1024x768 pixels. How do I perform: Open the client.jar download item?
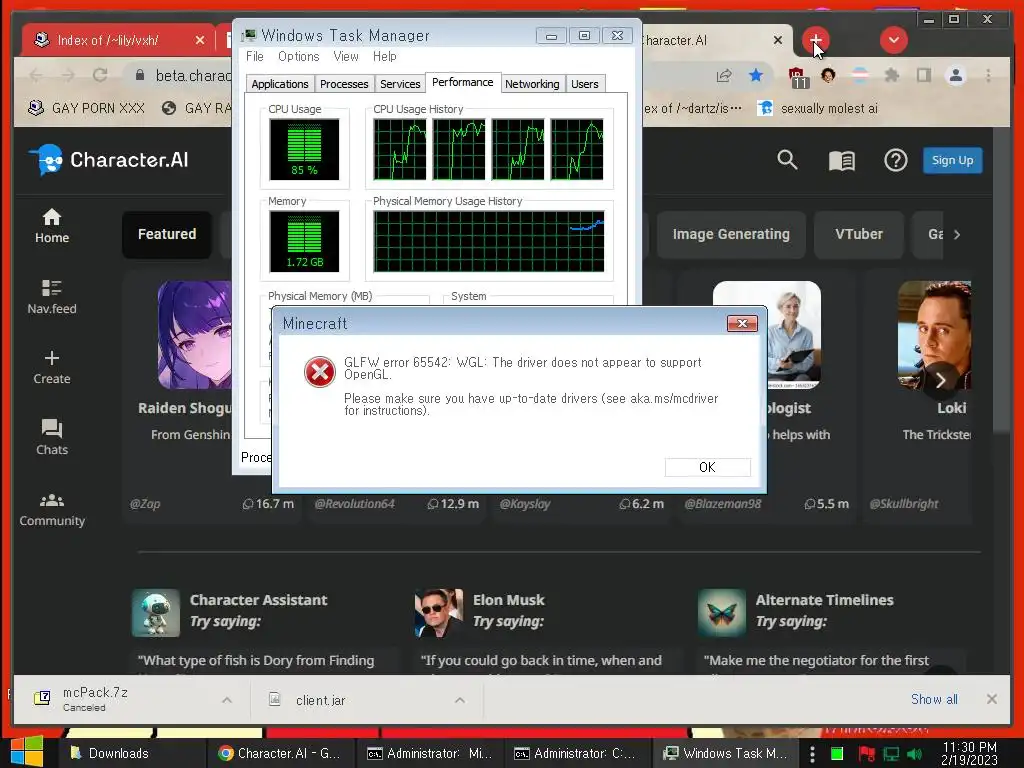[320, 700]
